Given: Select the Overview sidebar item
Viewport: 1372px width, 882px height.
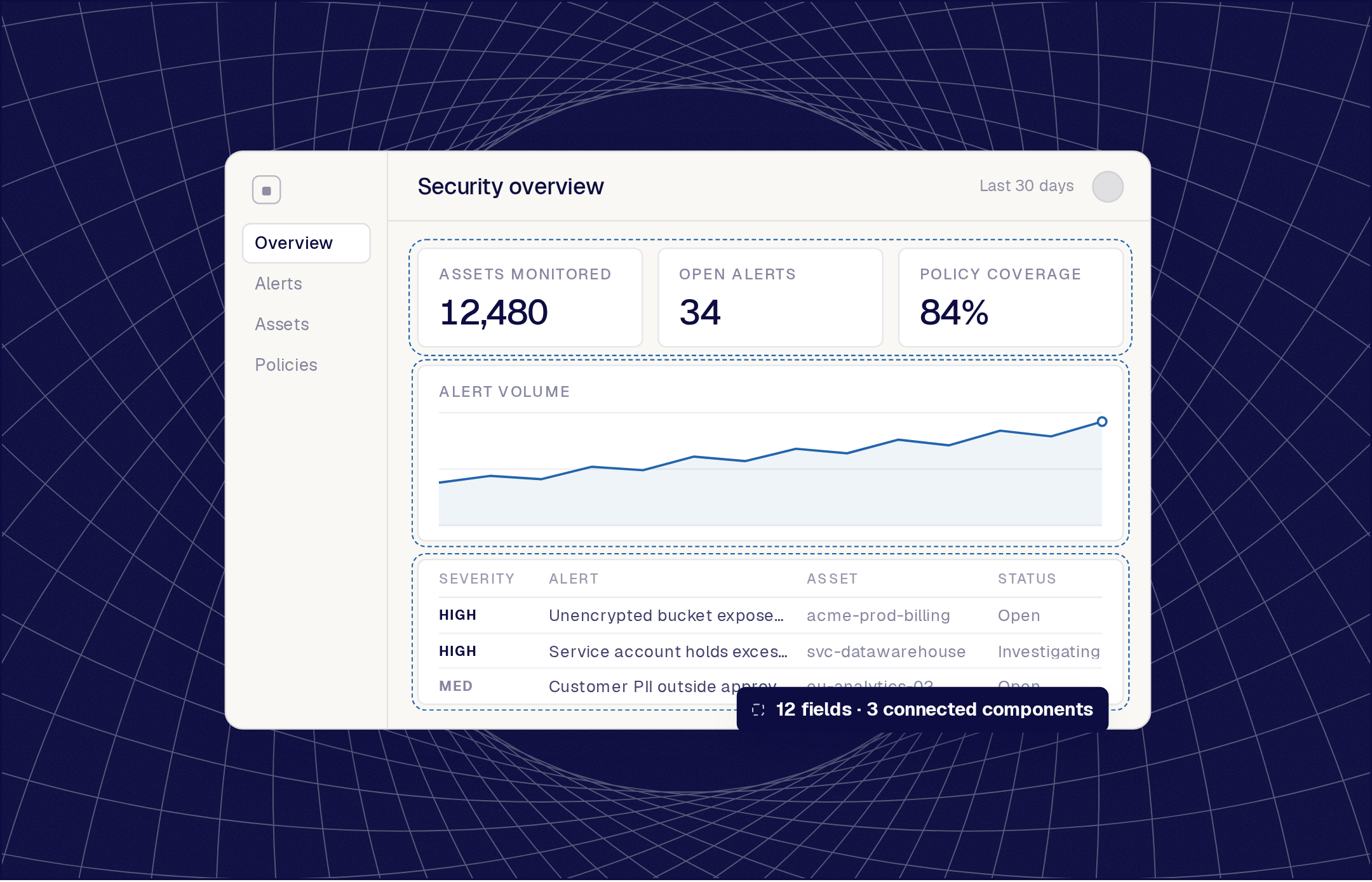Looking at the screenshot, I should 306,243.
